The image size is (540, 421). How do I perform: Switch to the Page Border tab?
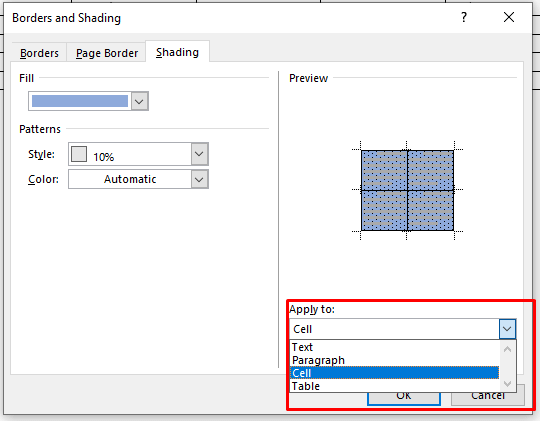[107, 53]
